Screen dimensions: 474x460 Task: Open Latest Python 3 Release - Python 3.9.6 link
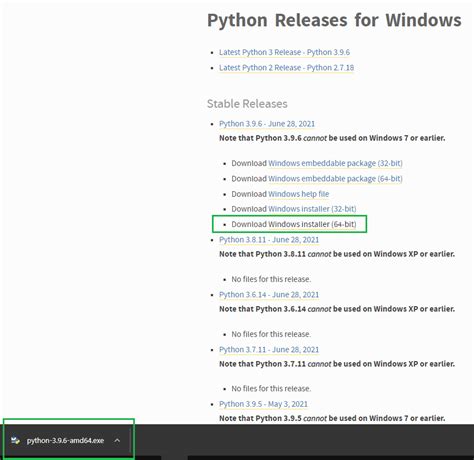[x=284, y=52]
